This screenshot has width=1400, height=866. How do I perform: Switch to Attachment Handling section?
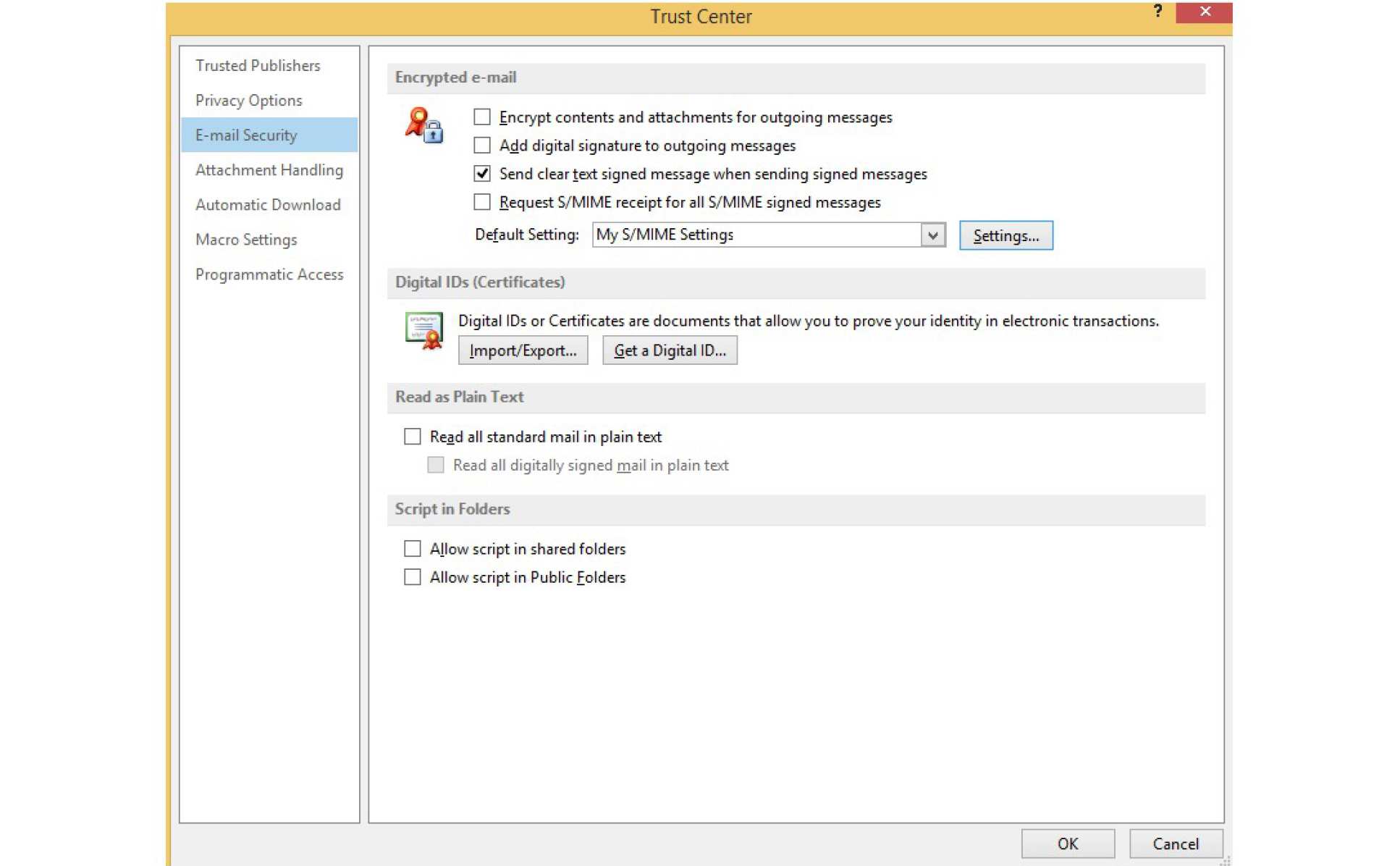point(269,170)
